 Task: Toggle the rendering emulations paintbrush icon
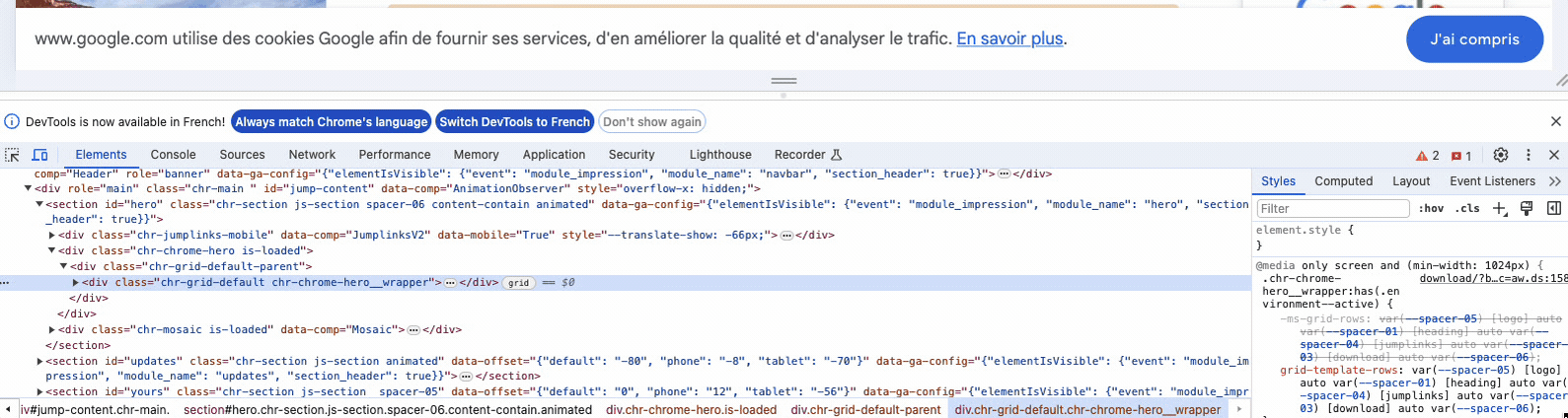coord(1527,208)
